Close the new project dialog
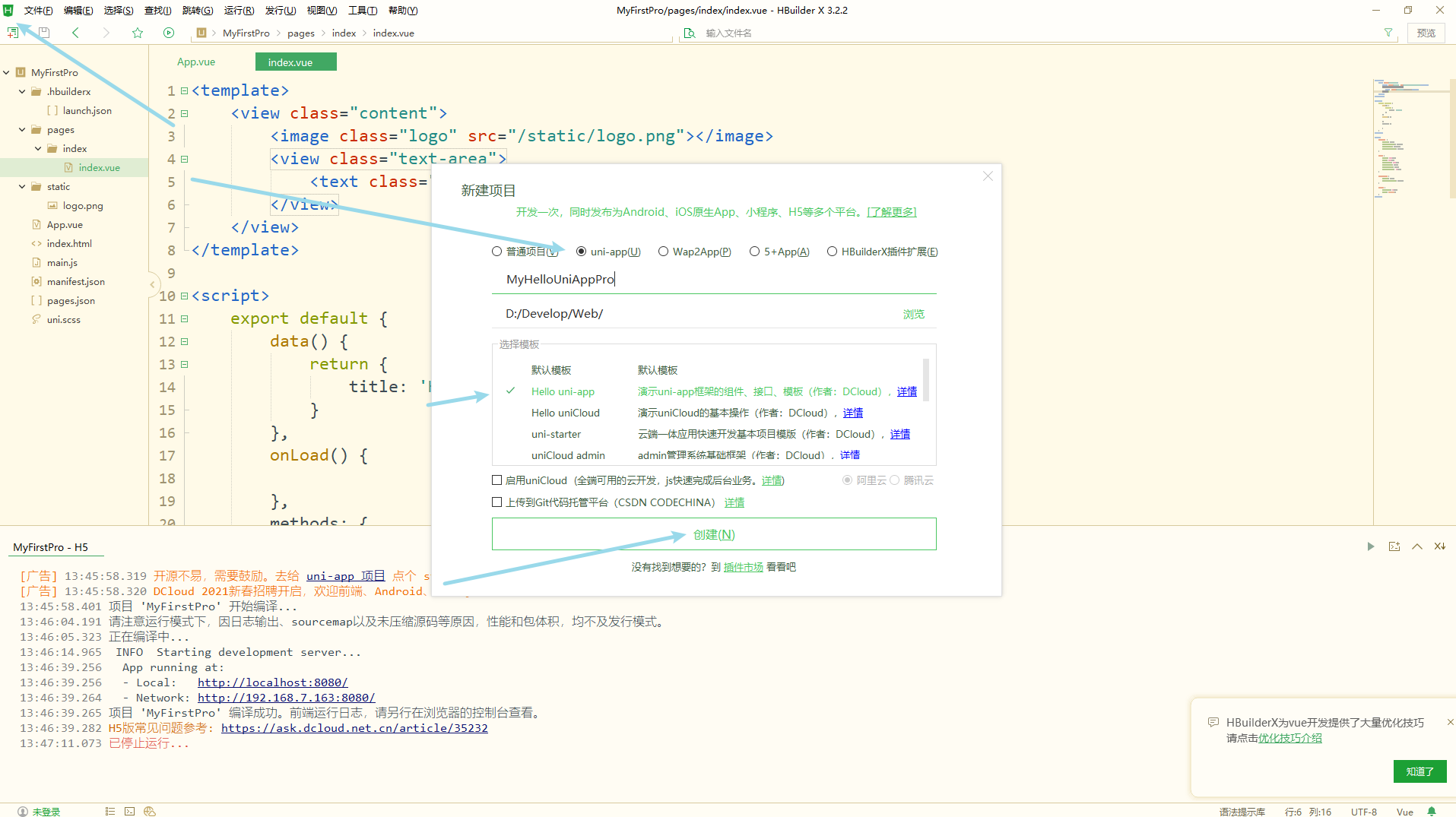 click(988, 176)
